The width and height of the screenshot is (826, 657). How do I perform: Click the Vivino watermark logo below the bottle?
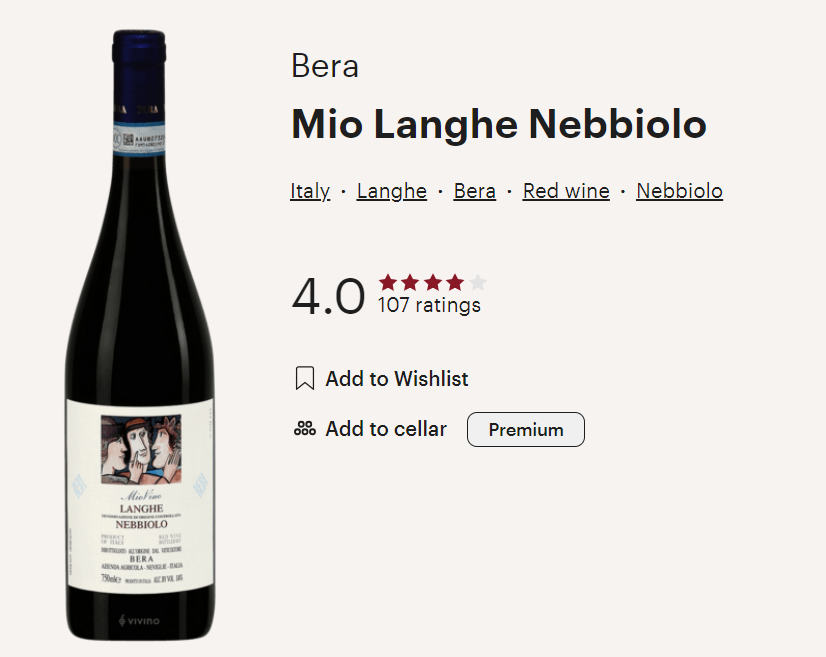click(138, 620)
